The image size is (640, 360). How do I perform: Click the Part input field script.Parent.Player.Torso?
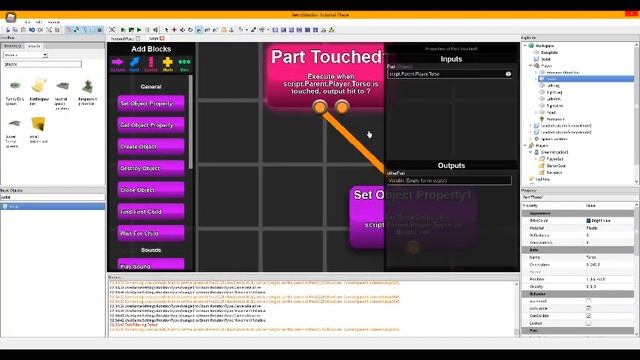coord(449,74)
